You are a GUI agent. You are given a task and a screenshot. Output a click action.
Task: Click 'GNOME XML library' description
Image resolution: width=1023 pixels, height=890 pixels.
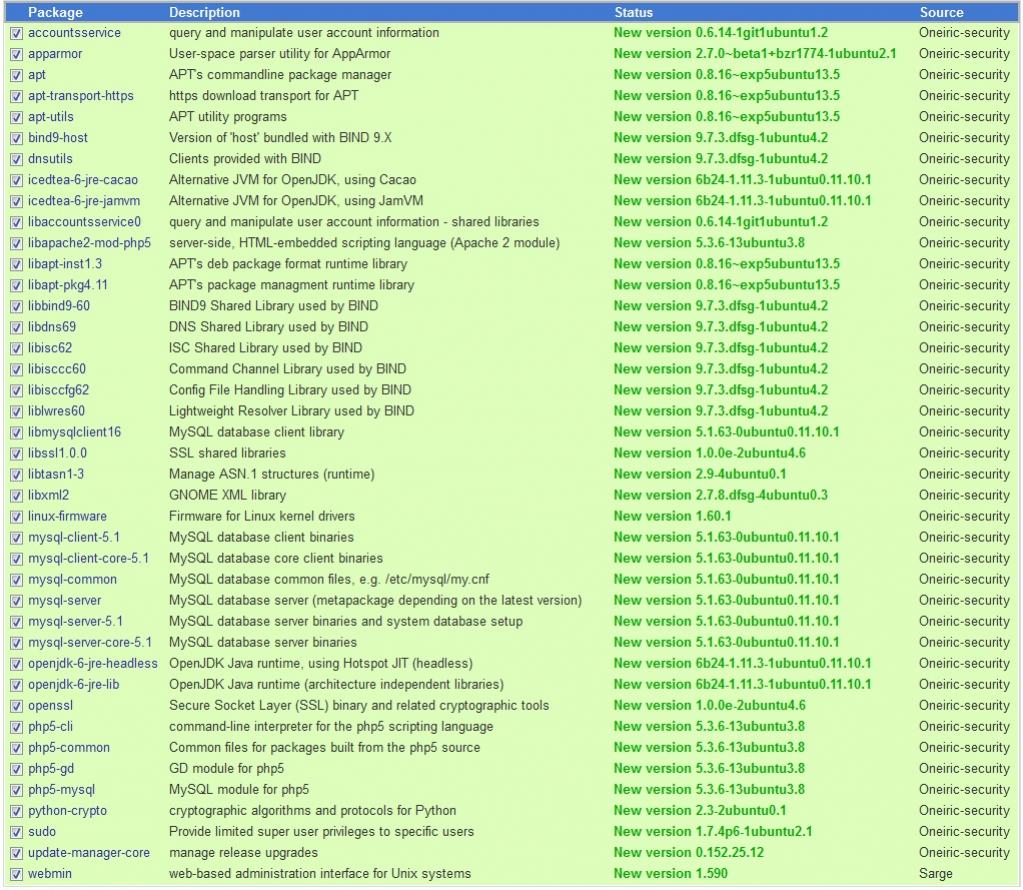228,495
